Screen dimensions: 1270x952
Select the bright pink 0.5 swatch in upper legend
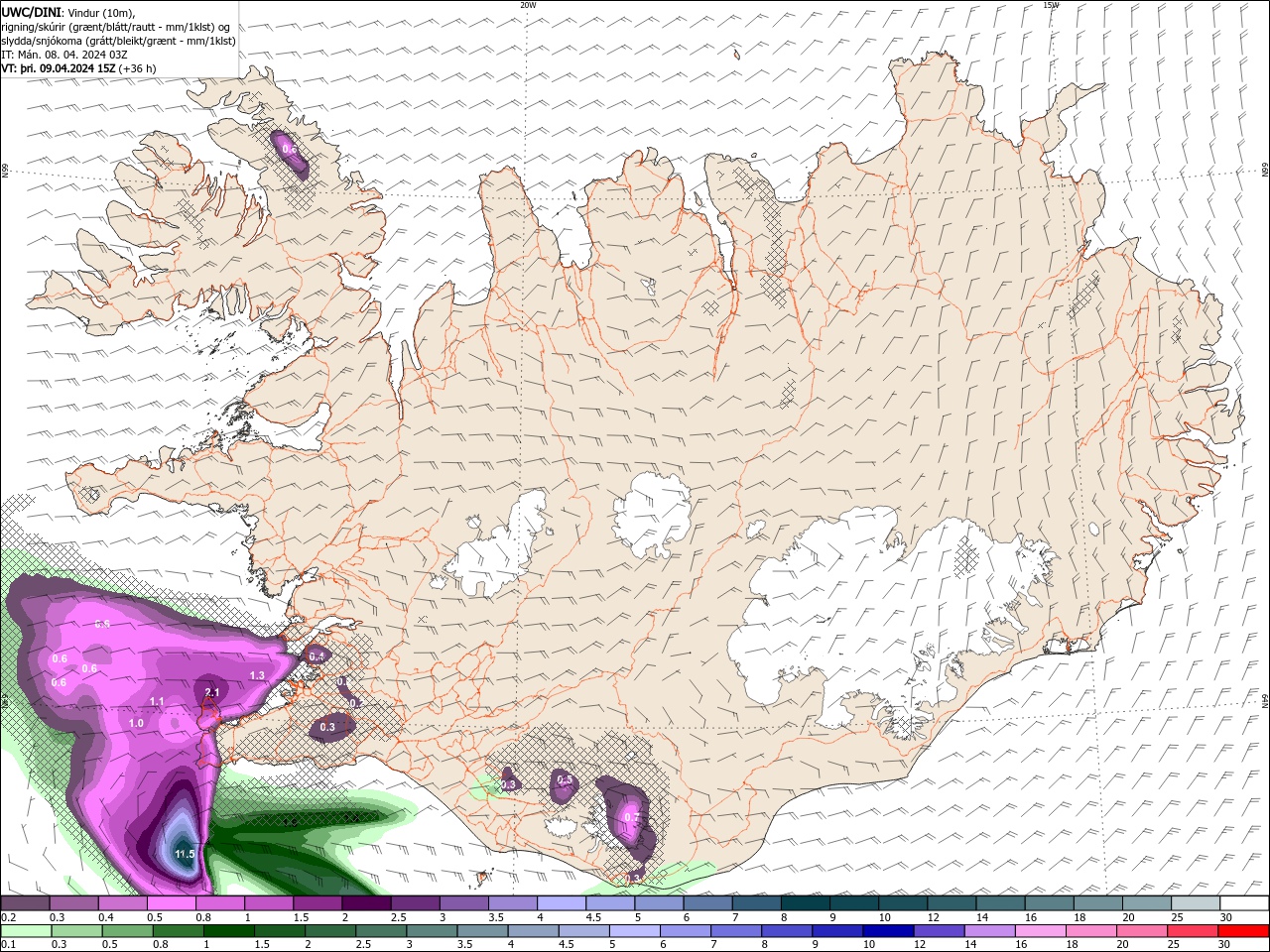(171, 903)
